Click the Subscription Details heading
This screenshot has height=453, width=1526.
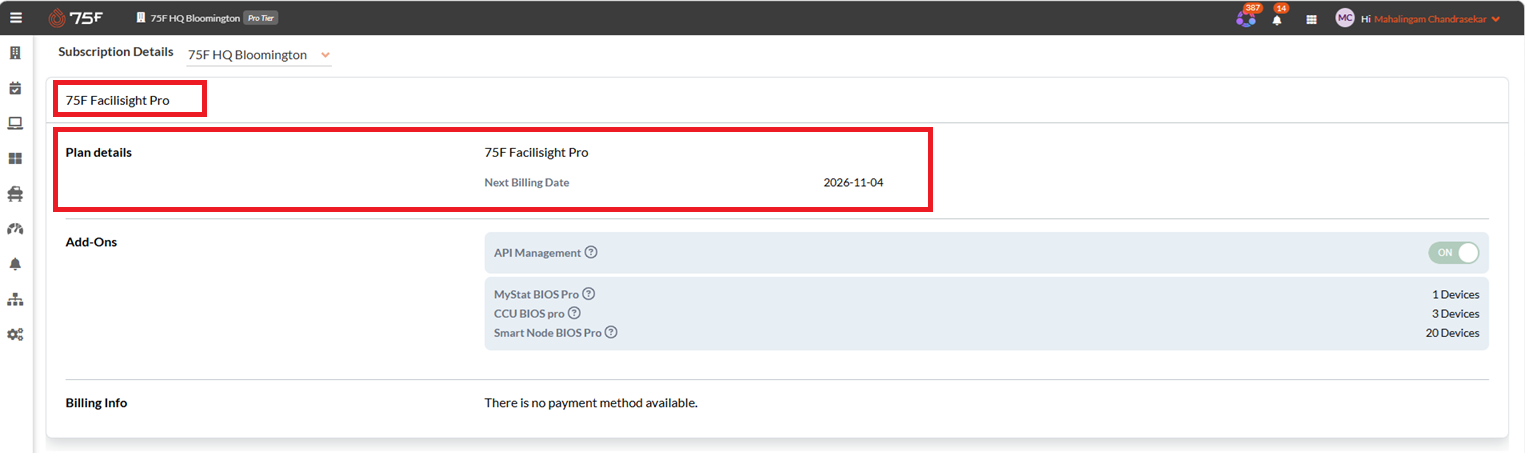tap(116, 51)
